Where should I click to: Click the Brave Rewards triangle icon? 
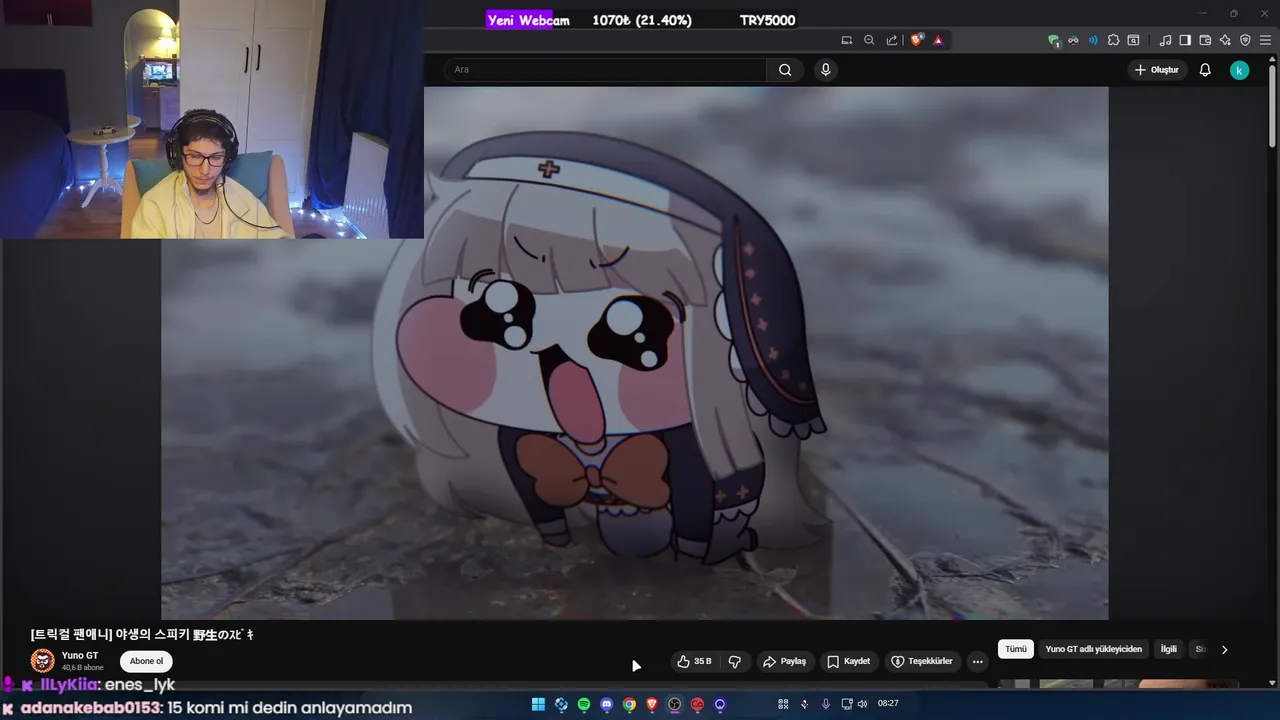coord(938,40)
